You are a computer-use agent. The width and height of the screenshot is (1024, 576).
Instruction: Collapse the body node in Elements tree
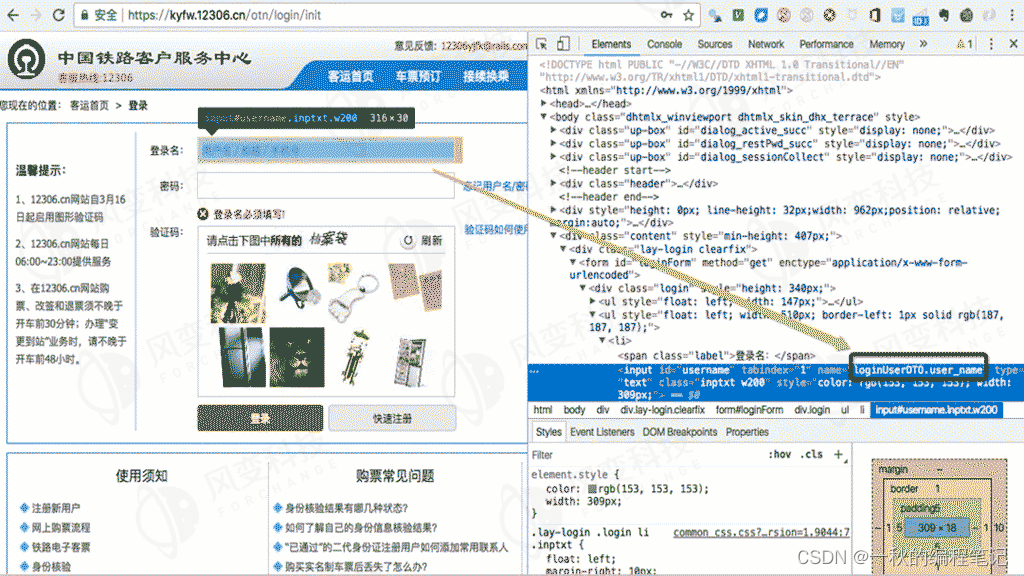coord(543,117)
